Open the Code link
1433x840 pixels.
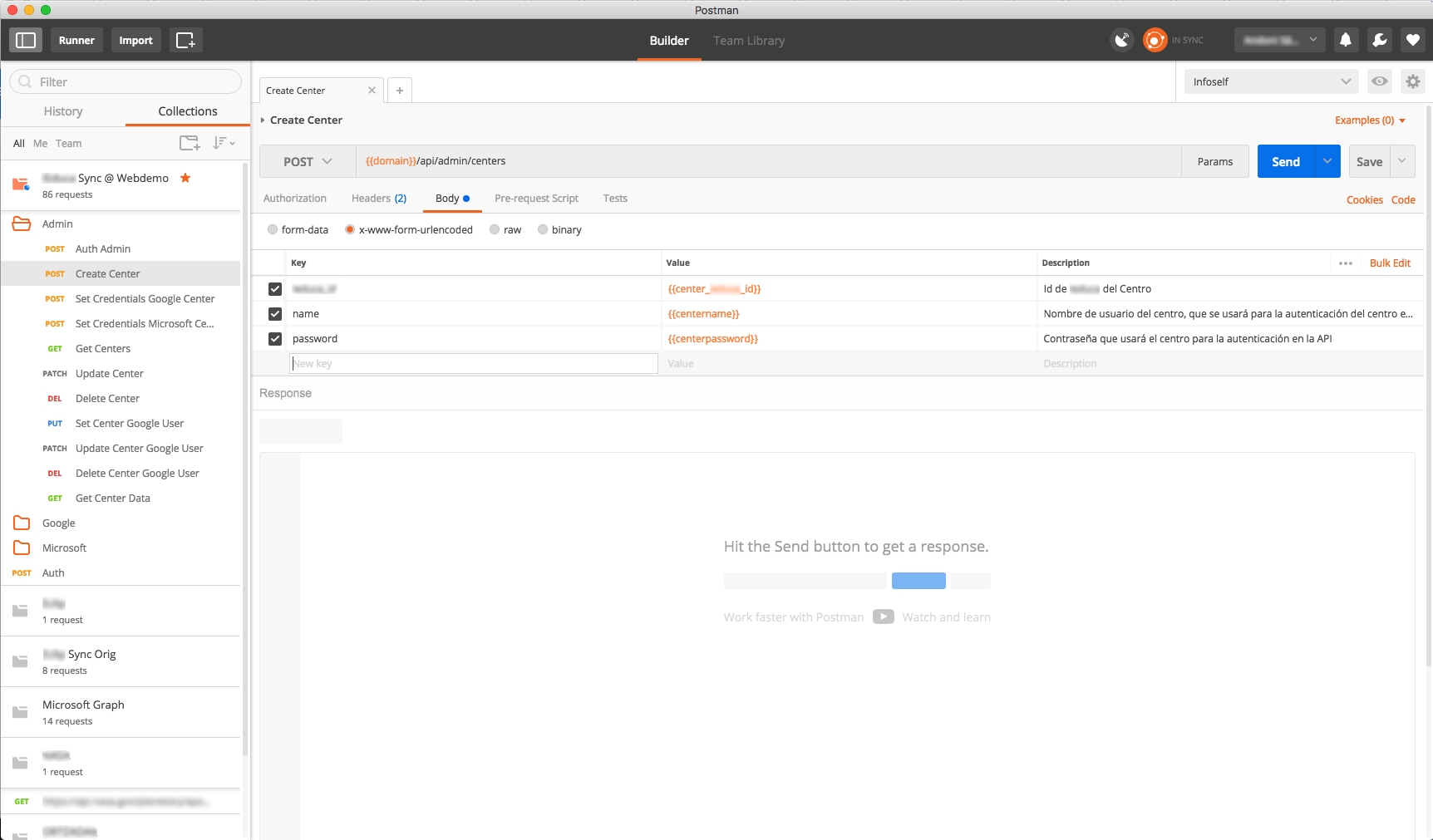point(1403,200)
